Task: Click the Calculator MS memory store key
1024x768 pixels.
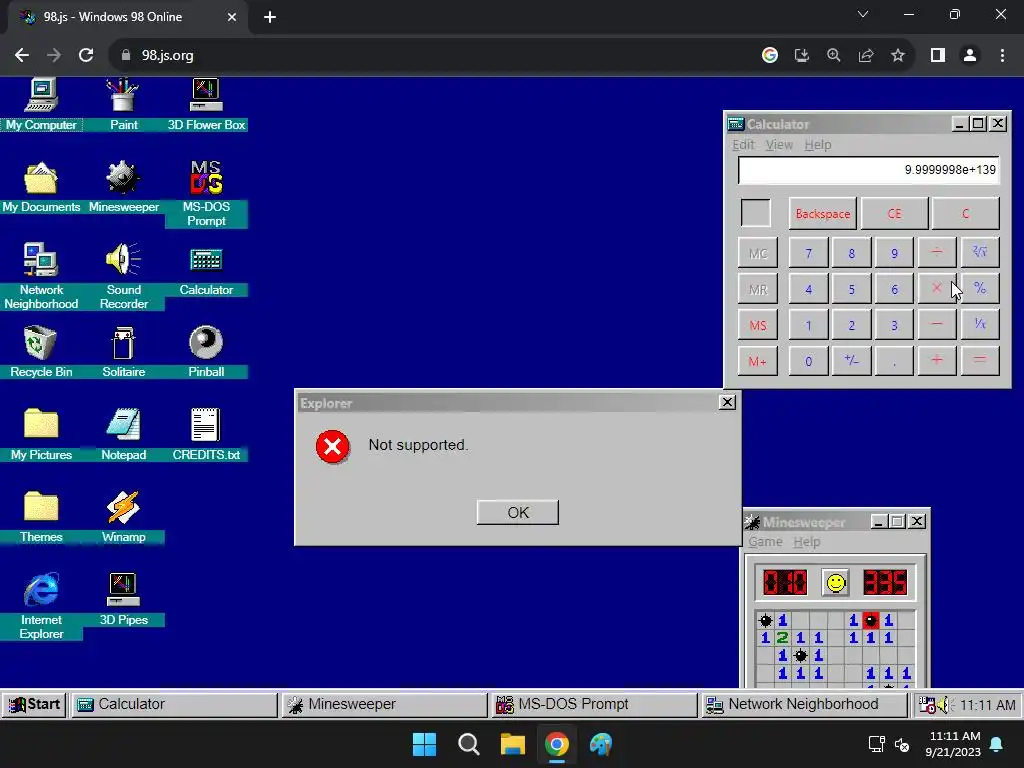Action: 758,325
